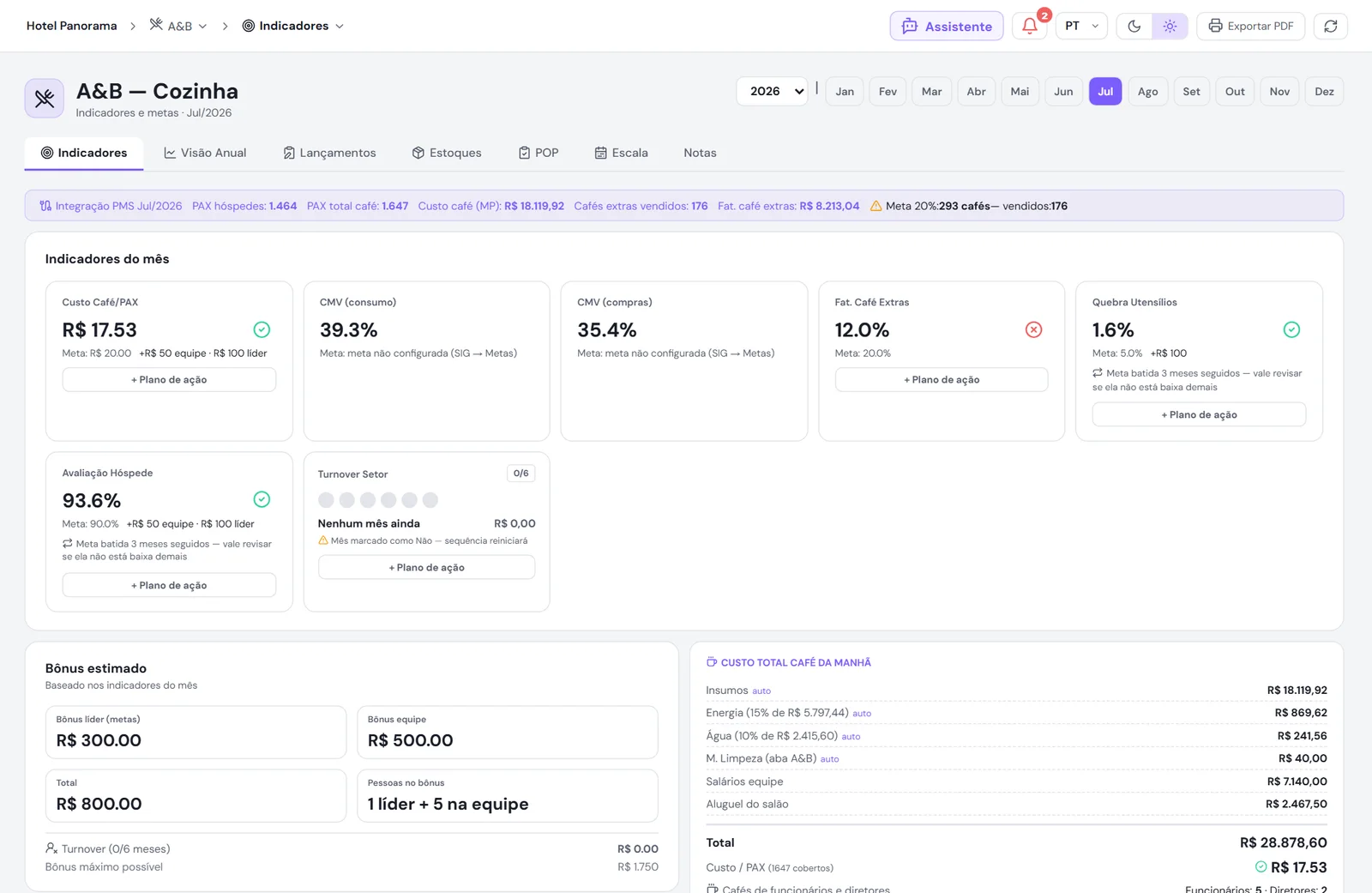The width and height of the screenshot is (1372, 893).
Task: Select the month Jan
Action: click(x=845, y=91)
